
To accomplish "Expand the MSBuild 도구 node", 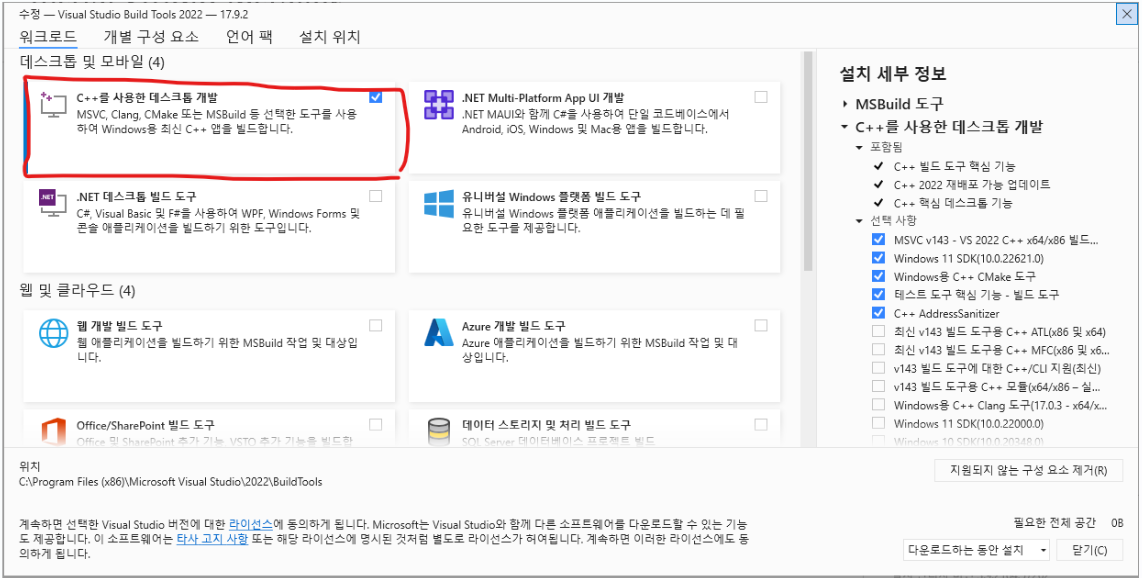I will [x=845, y=104].
